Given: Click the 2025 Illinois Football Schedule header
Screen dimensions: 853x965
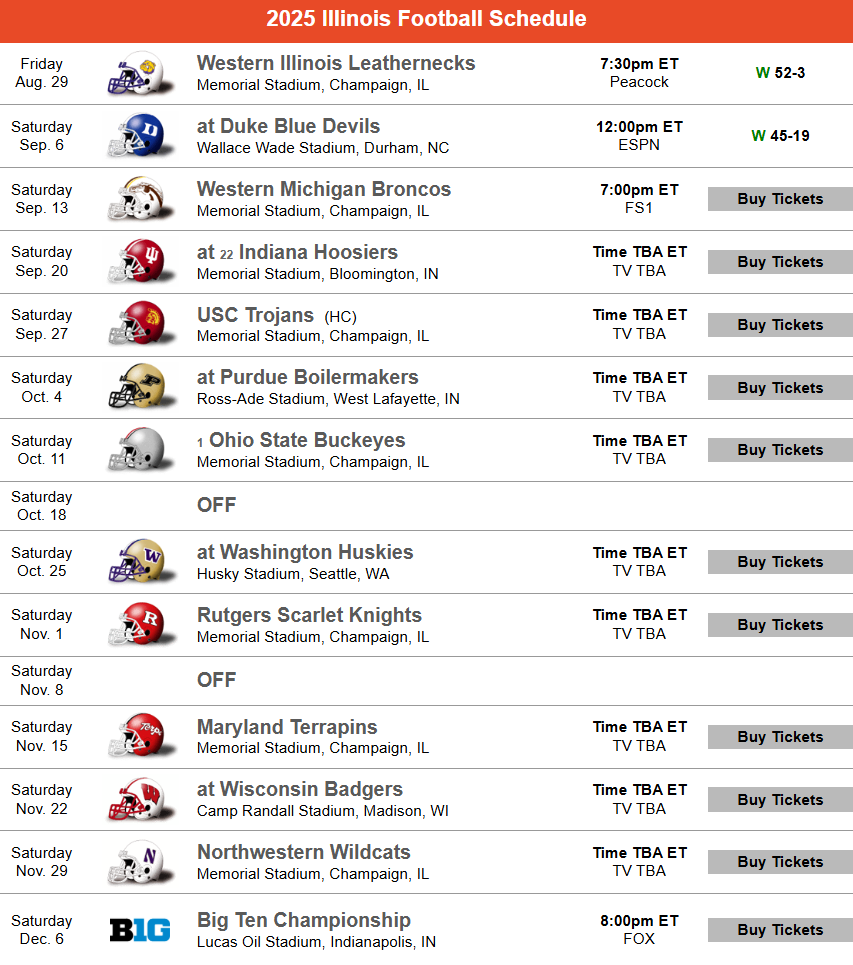Looking at the screenshot, I should 426,18.
